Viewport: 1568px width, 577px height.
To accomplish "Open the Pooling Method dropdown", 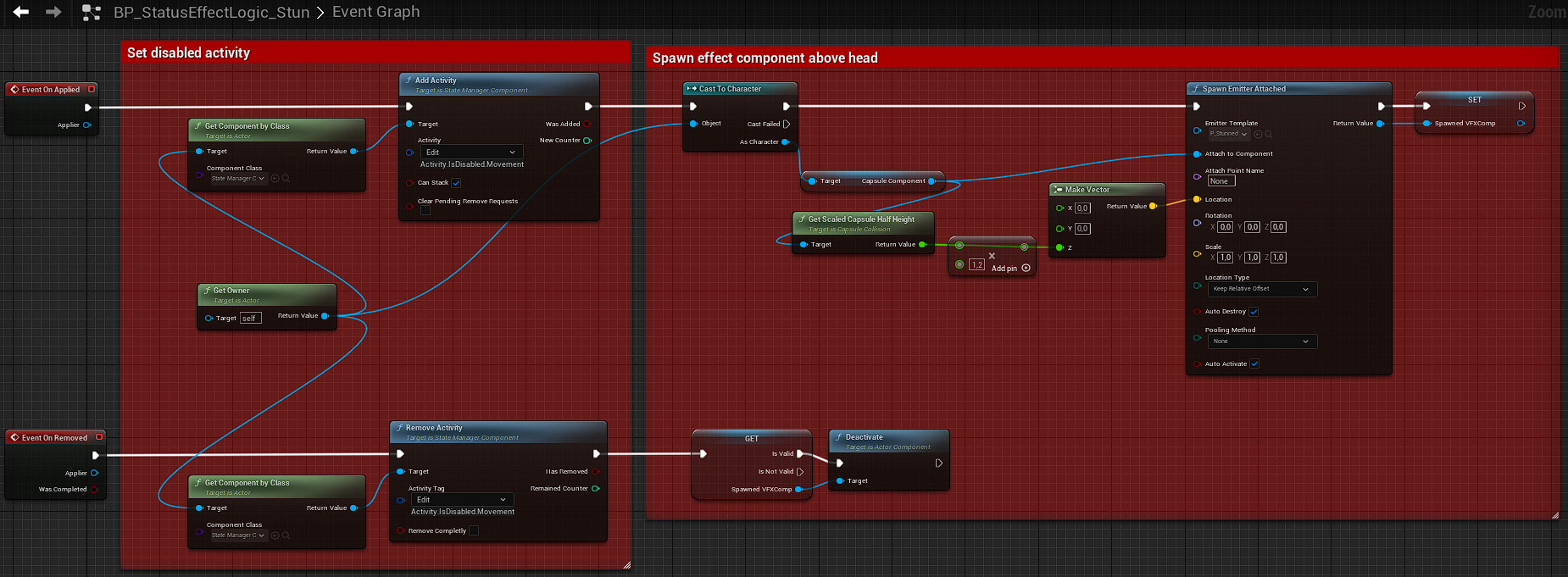I will tap(1261, 341).
